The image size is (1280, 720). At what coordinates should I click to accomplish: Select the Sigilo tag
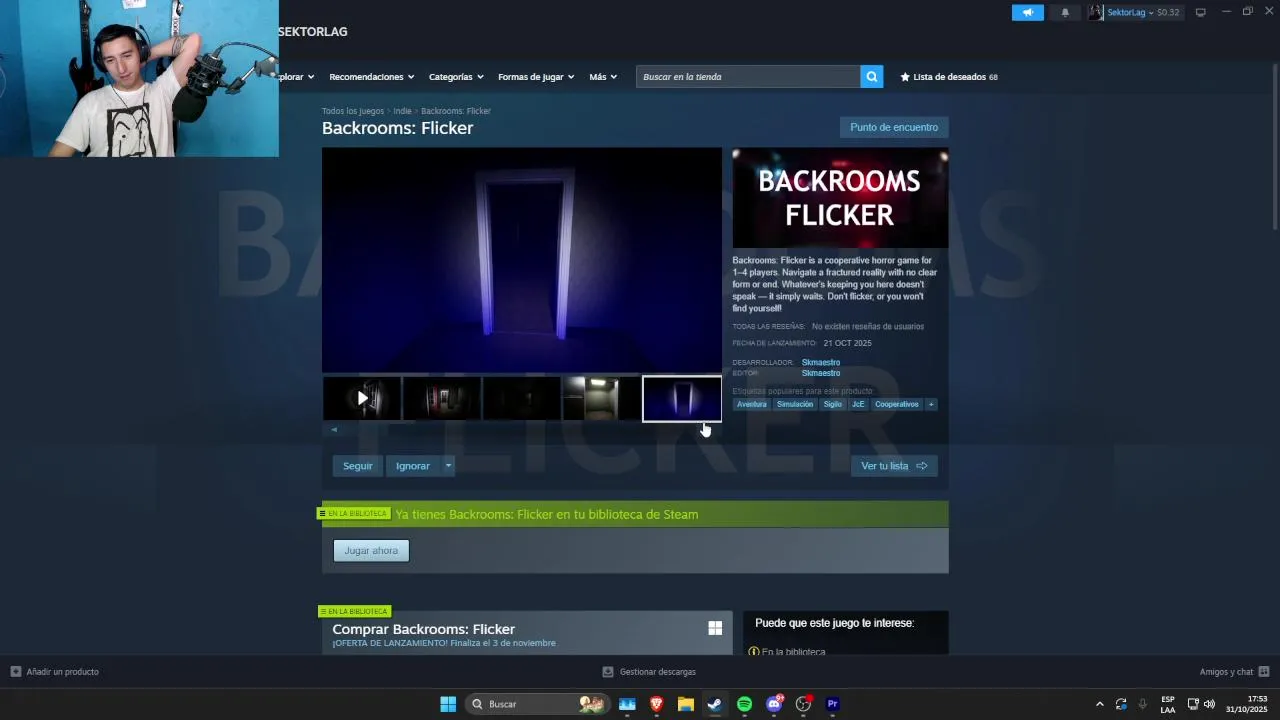click(833, 404)
